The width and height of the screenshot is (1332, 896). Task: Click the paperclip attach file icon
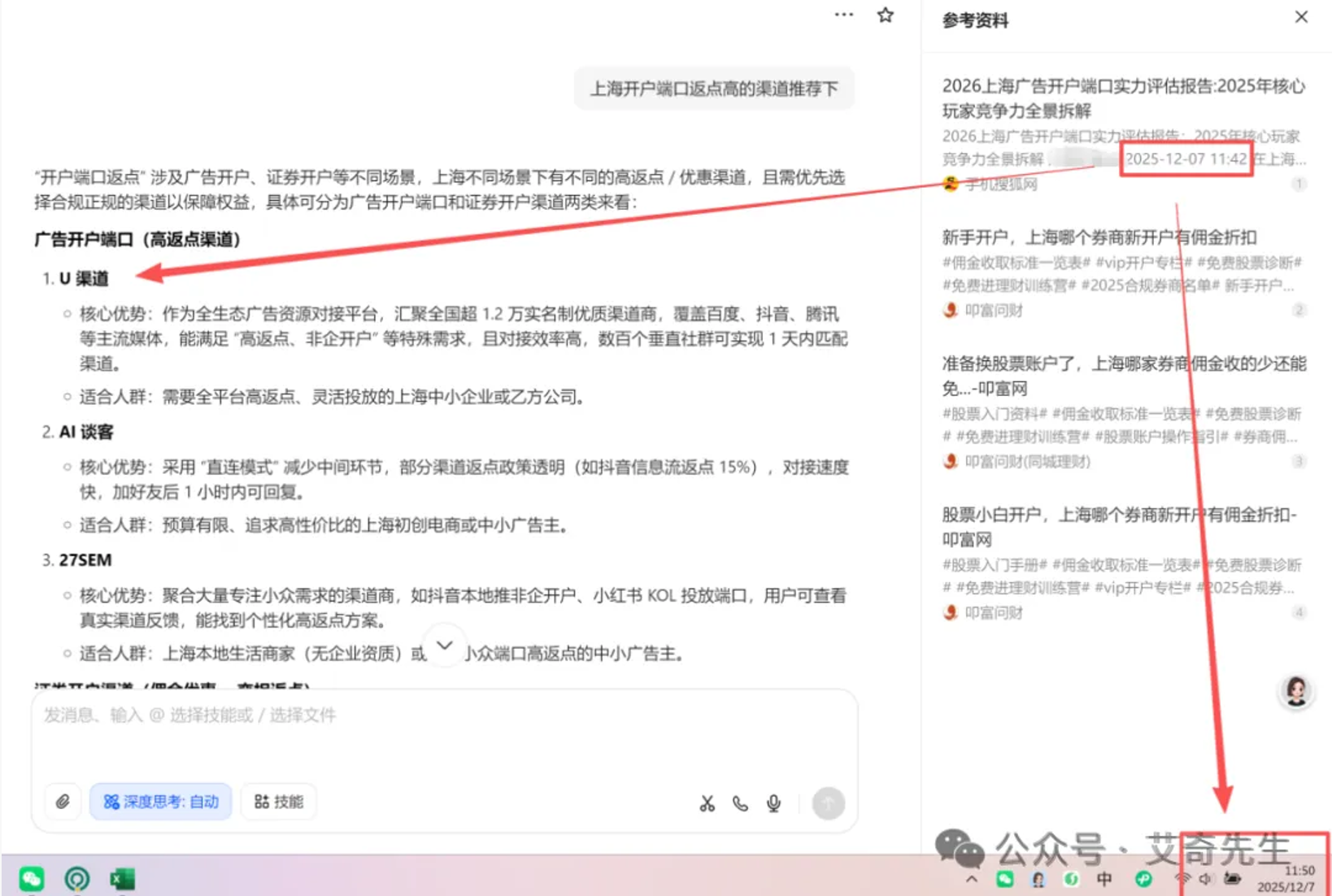[x=63, y=802]
